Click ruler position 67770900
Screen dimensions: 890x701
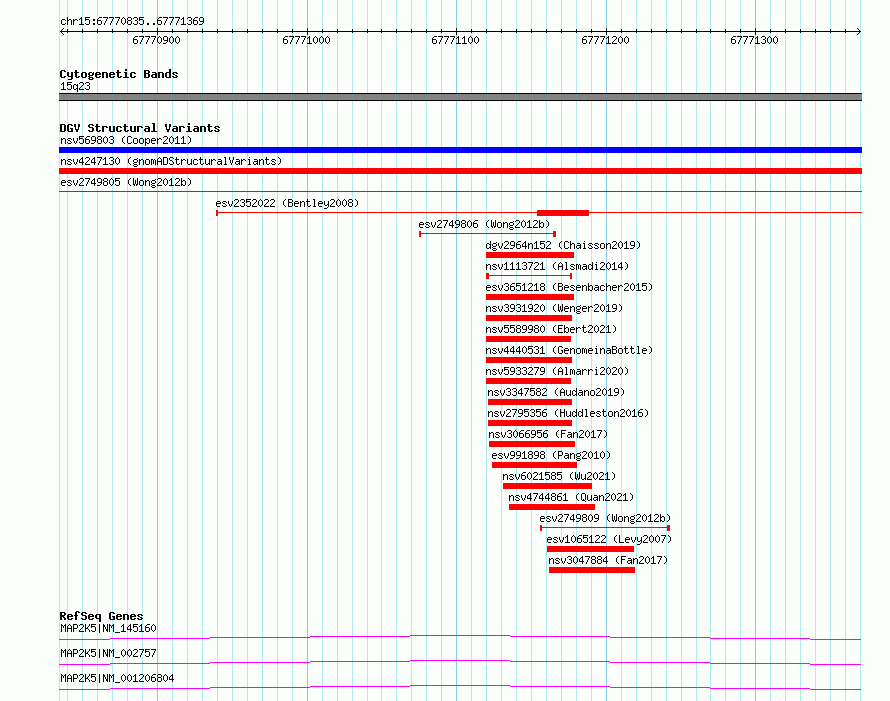(x=156, y=40)
